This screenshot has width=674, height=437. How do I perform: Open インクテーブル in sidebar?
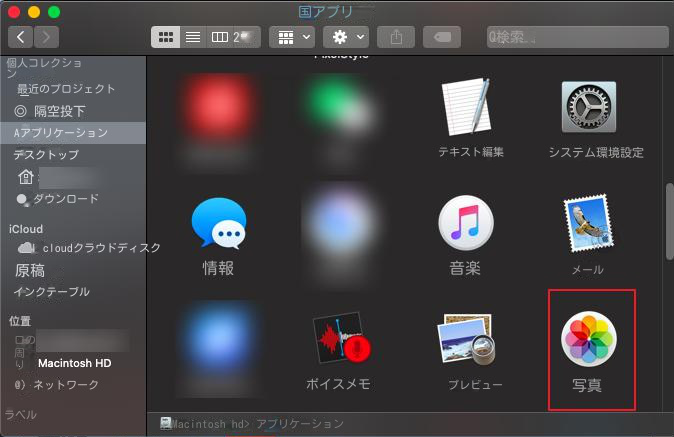tap(52, 292)
